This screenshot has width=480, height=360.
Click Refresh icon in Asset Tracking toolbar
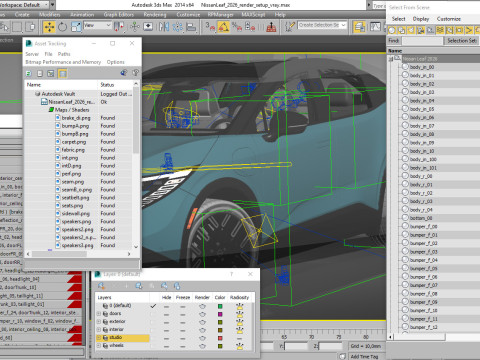[x=29, y=73]
